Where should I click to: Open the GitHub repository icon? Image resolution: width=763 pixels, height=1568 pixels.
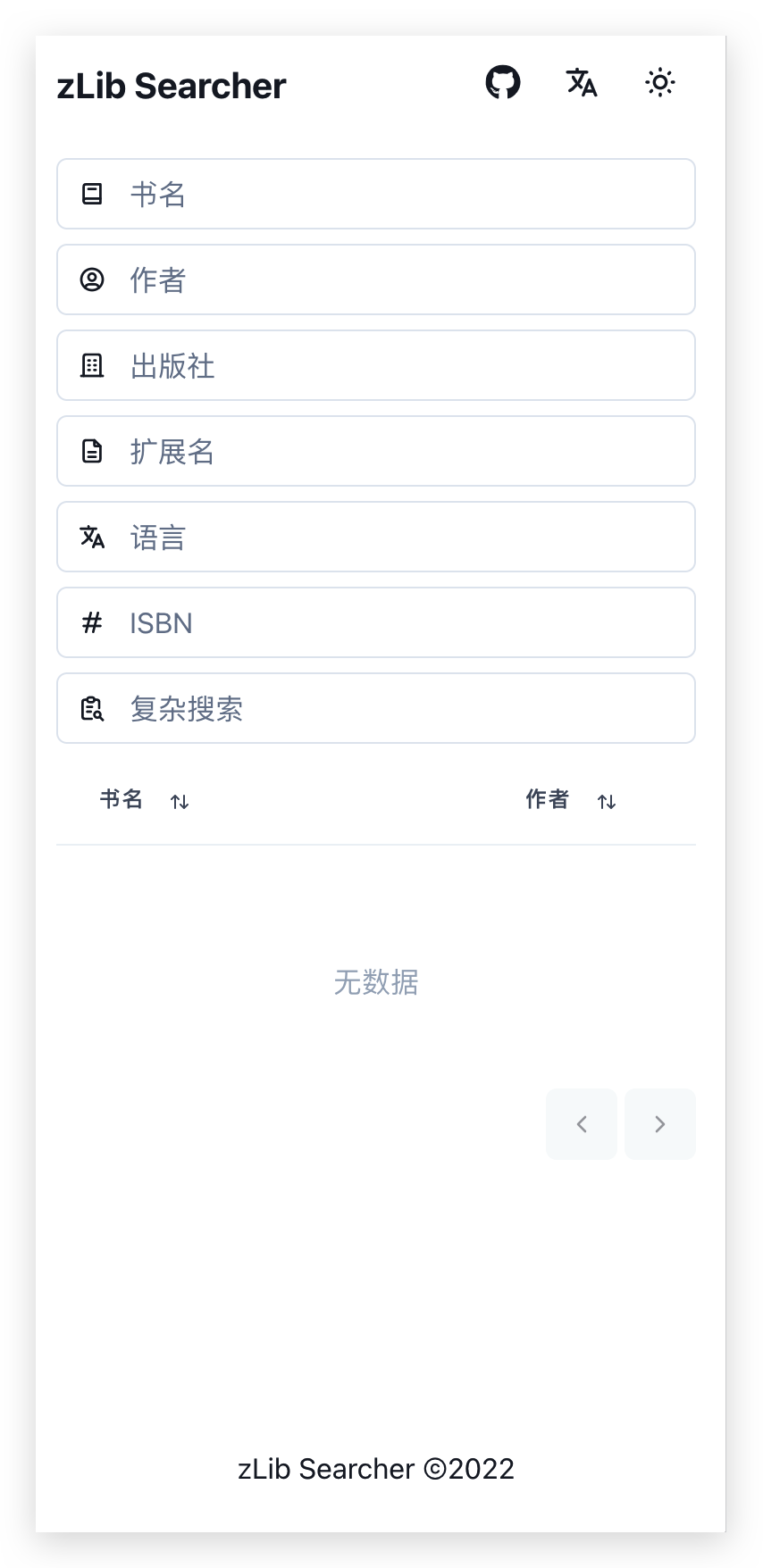click(x=503, y=82)
